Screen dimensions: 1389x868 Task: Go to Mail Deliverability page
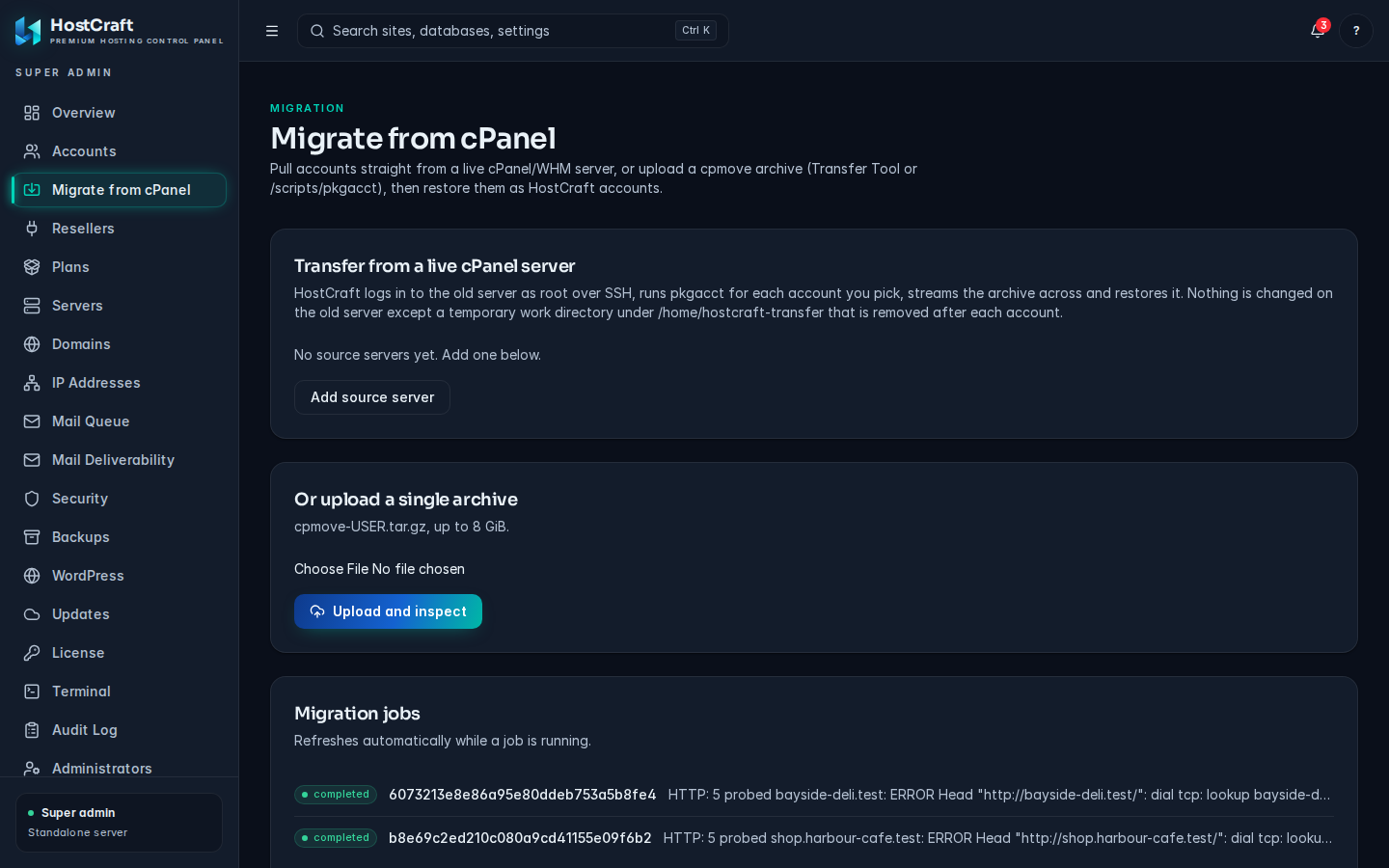120,460
